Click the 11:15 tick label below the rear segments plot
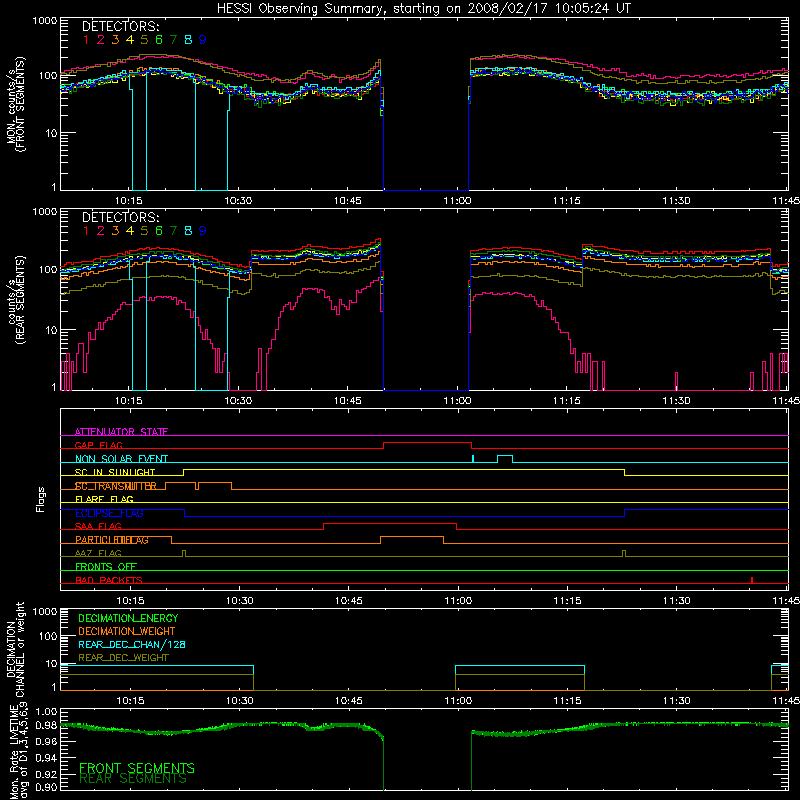Image resolution: width=800 pixels, height=800 pixels. [566, 401]
